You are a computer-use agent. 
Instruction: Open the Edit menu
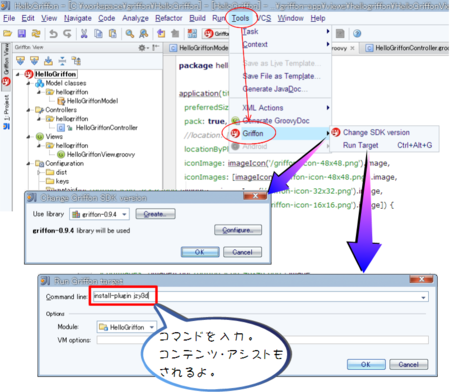tap(28, 18)
